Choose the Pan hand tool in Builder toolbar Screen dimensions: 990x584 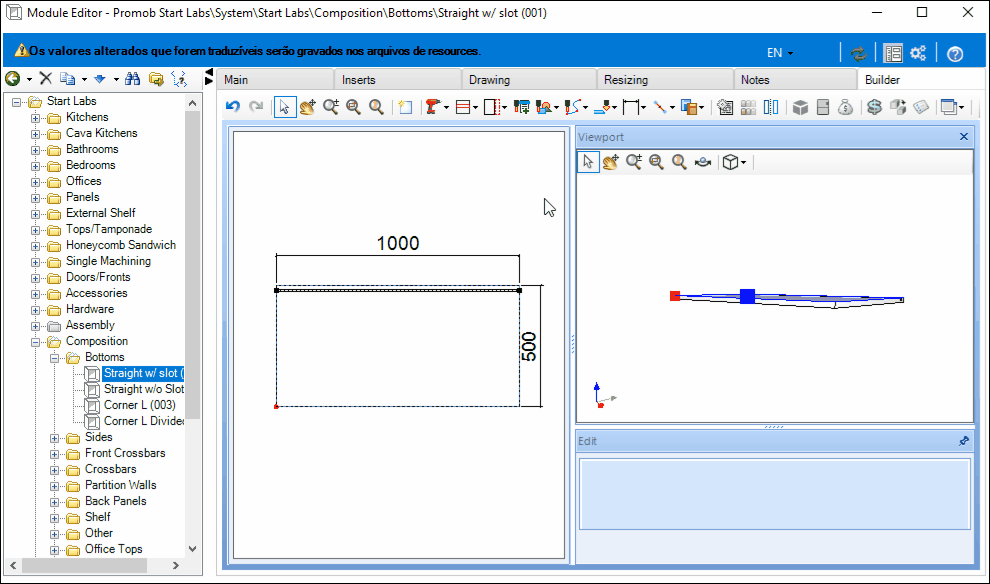(307, 107)
